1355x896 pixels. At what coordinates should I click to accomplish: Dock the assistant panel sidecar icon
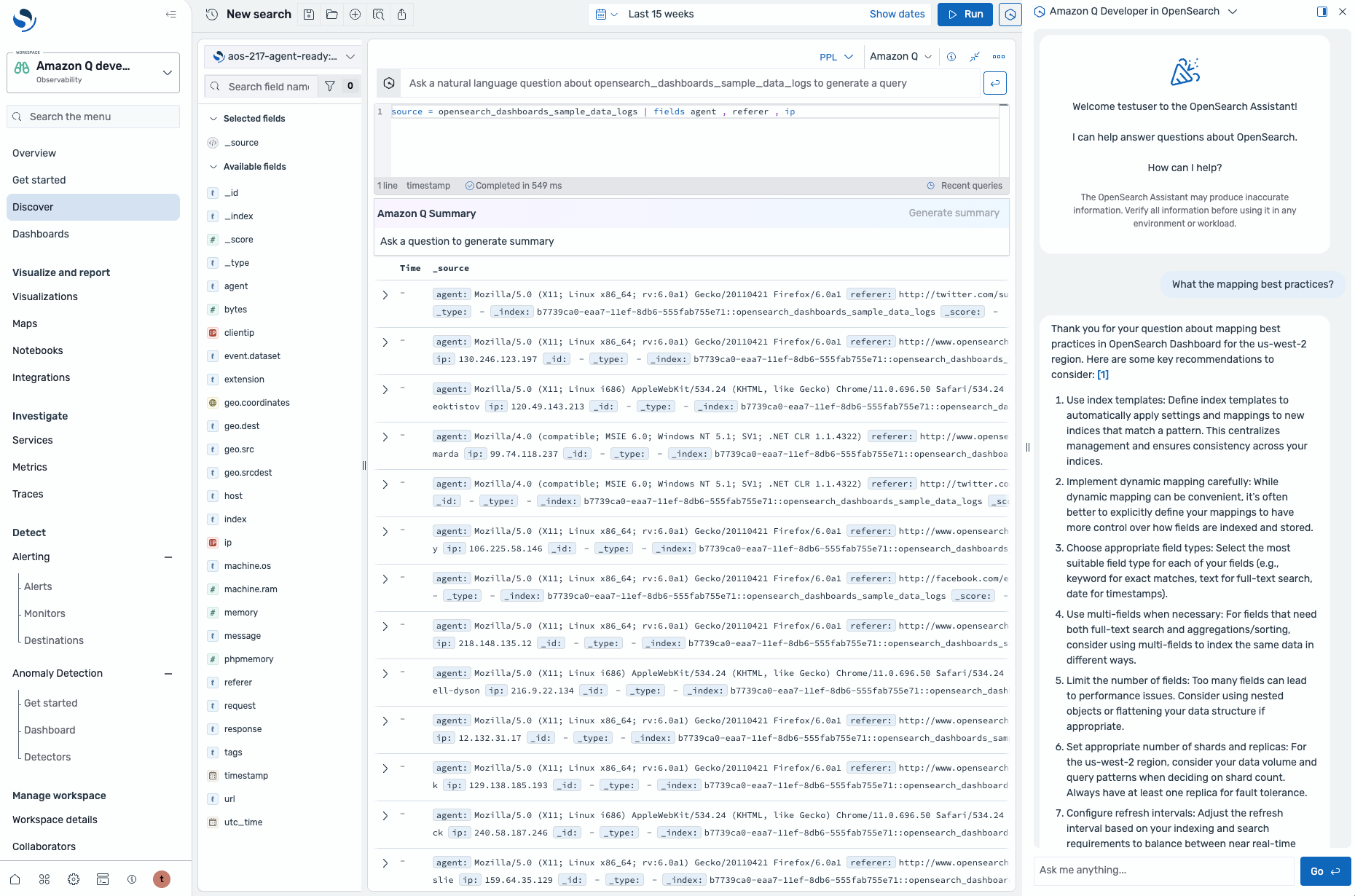pos(1322,11)
